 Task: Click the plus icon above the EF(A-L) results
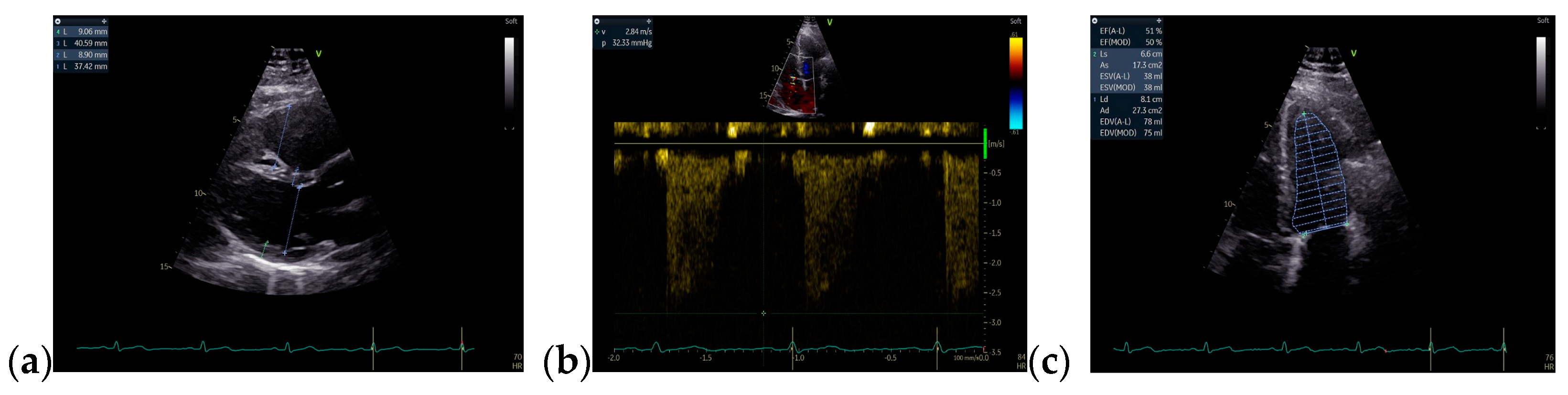pos(1159,21)
